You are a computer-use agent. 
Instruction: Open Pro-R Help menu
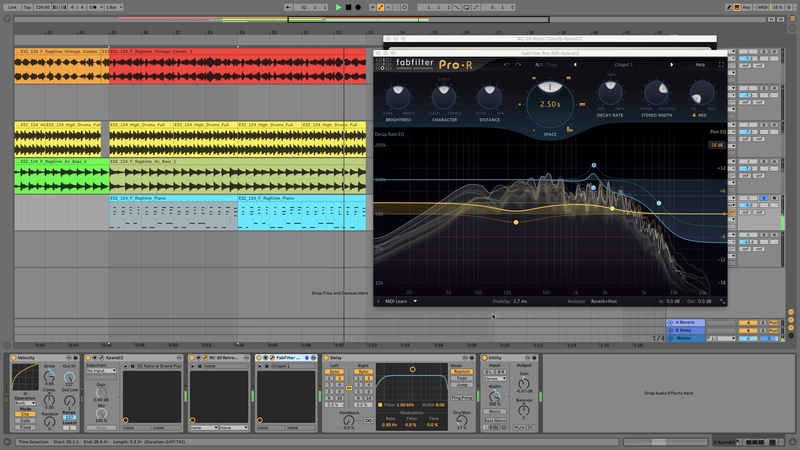click(x=700, y=65)
